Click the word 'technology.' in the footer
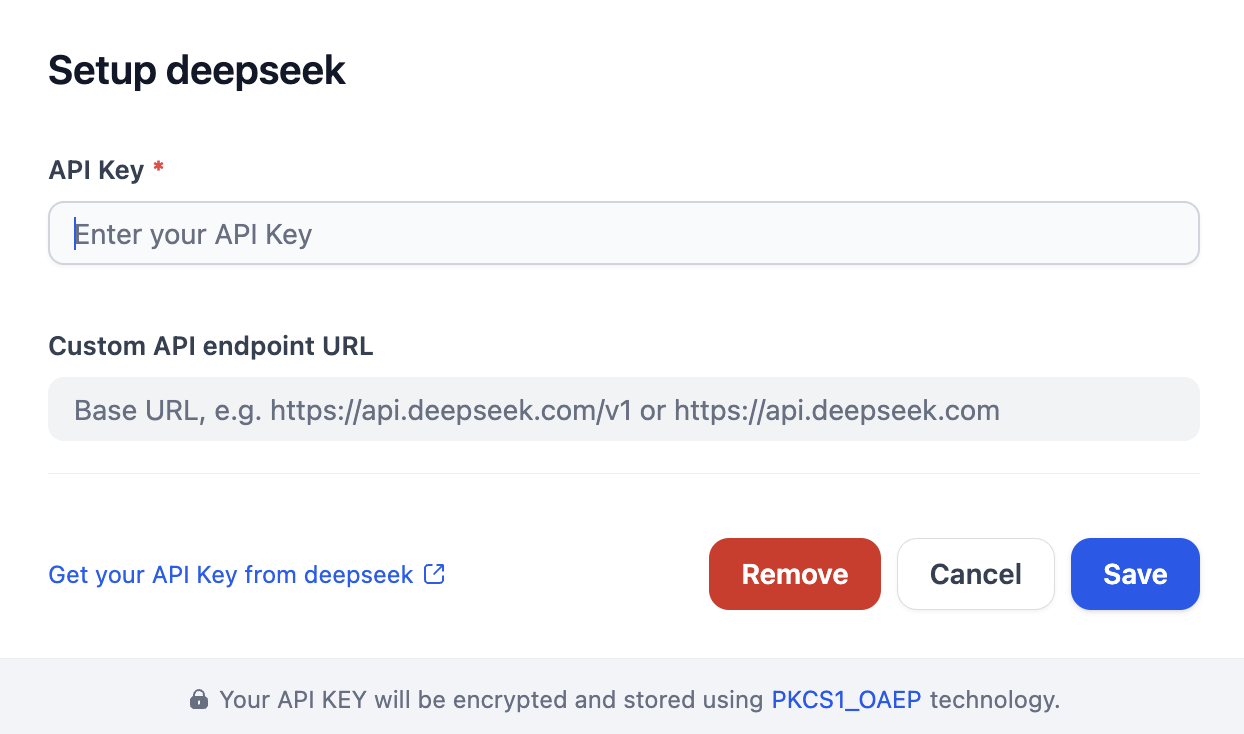Screen dimensions: 1244x734 [994, 699]
